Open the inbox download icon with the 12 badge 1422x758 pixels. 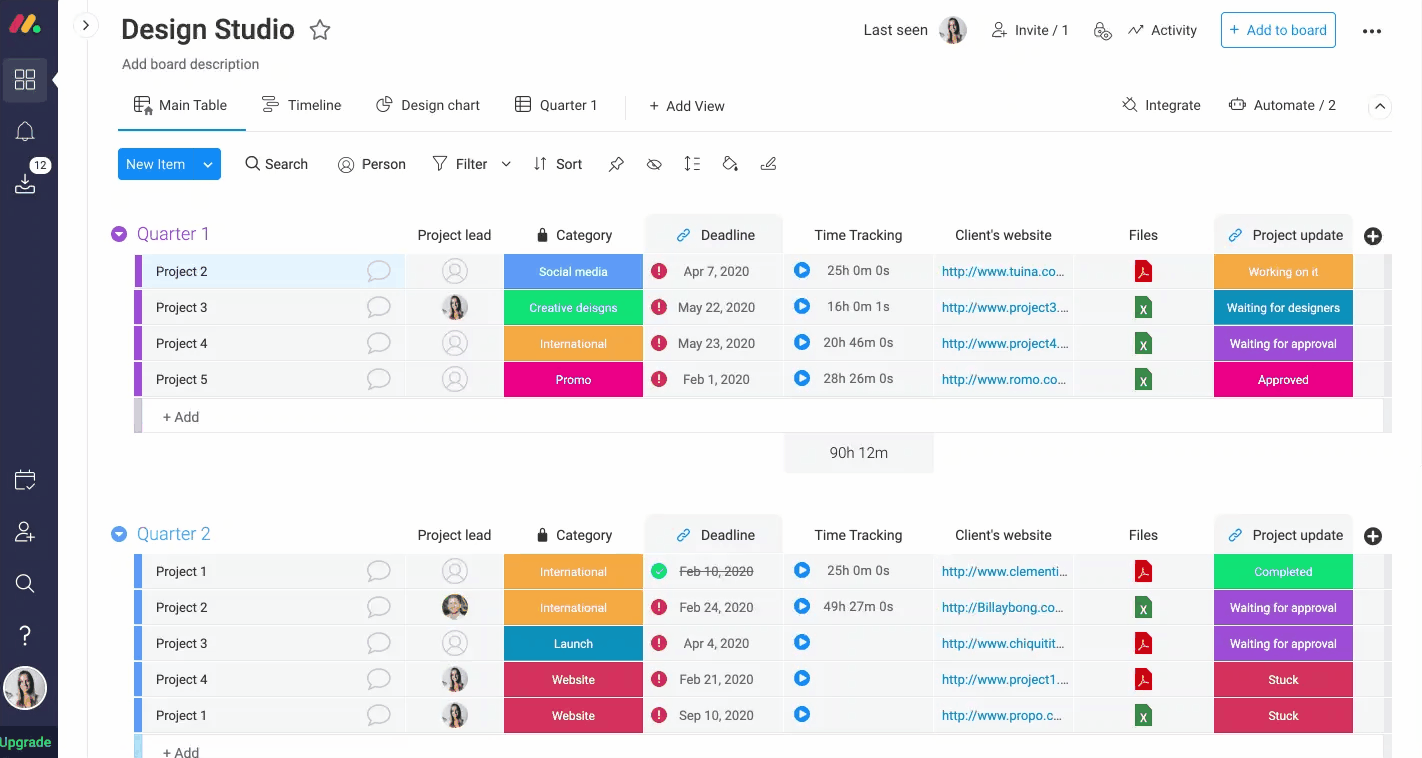click(25, 184)
